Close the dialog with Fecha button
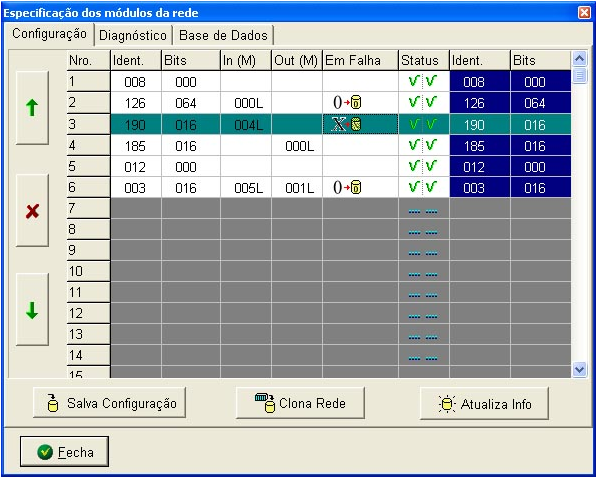The image size is (597, 477). coord(64,452)
